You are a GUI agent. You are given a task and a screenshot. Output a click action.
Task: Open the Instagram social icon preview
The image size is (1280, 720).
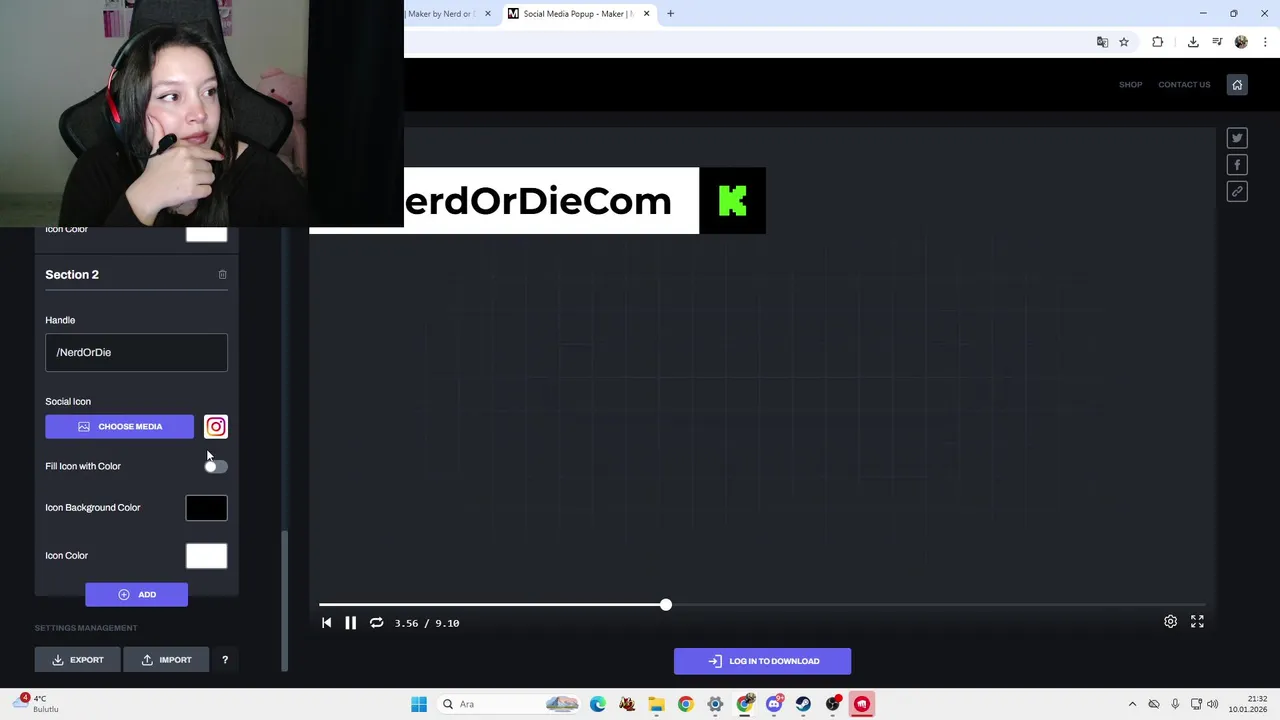point(216,427)
